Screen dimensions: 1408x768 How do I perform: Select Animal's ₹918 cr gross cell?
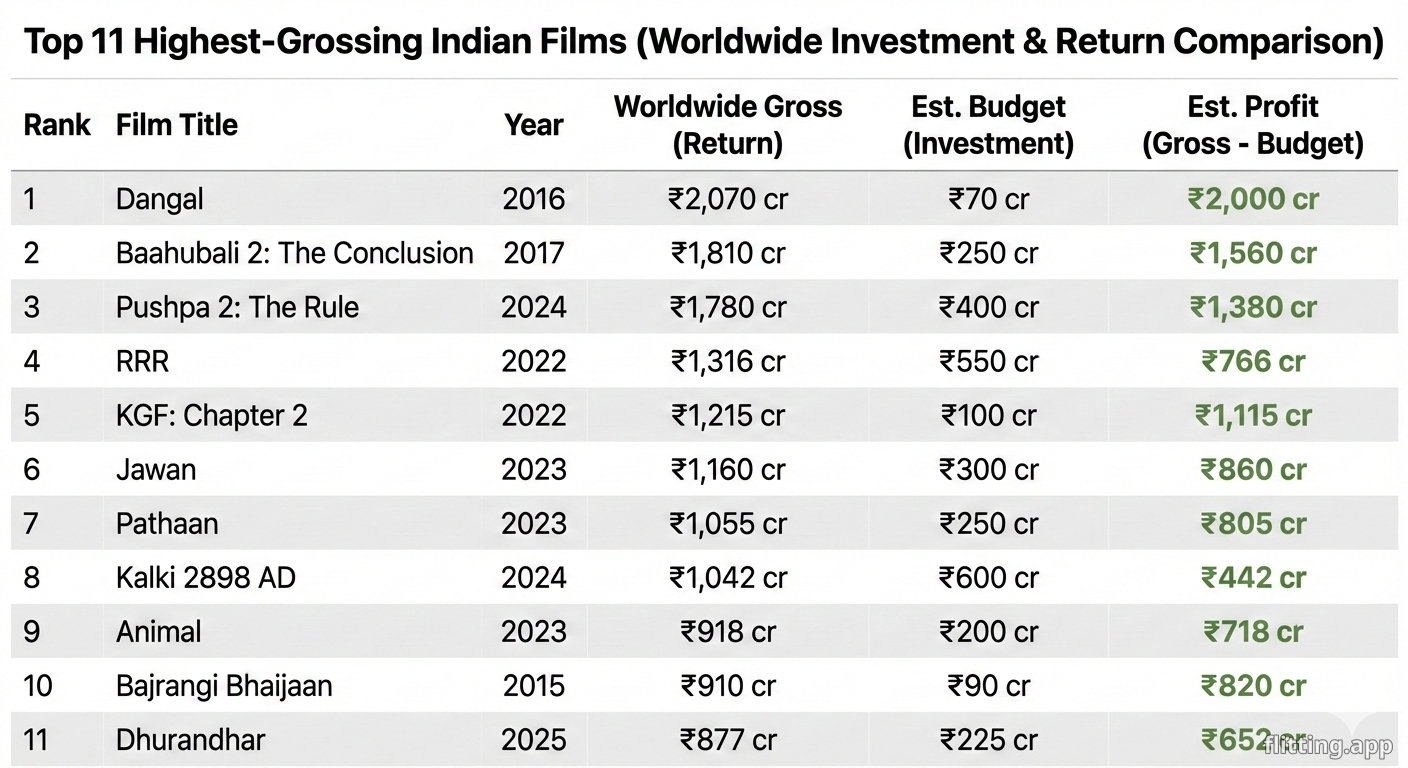point(728,632)
